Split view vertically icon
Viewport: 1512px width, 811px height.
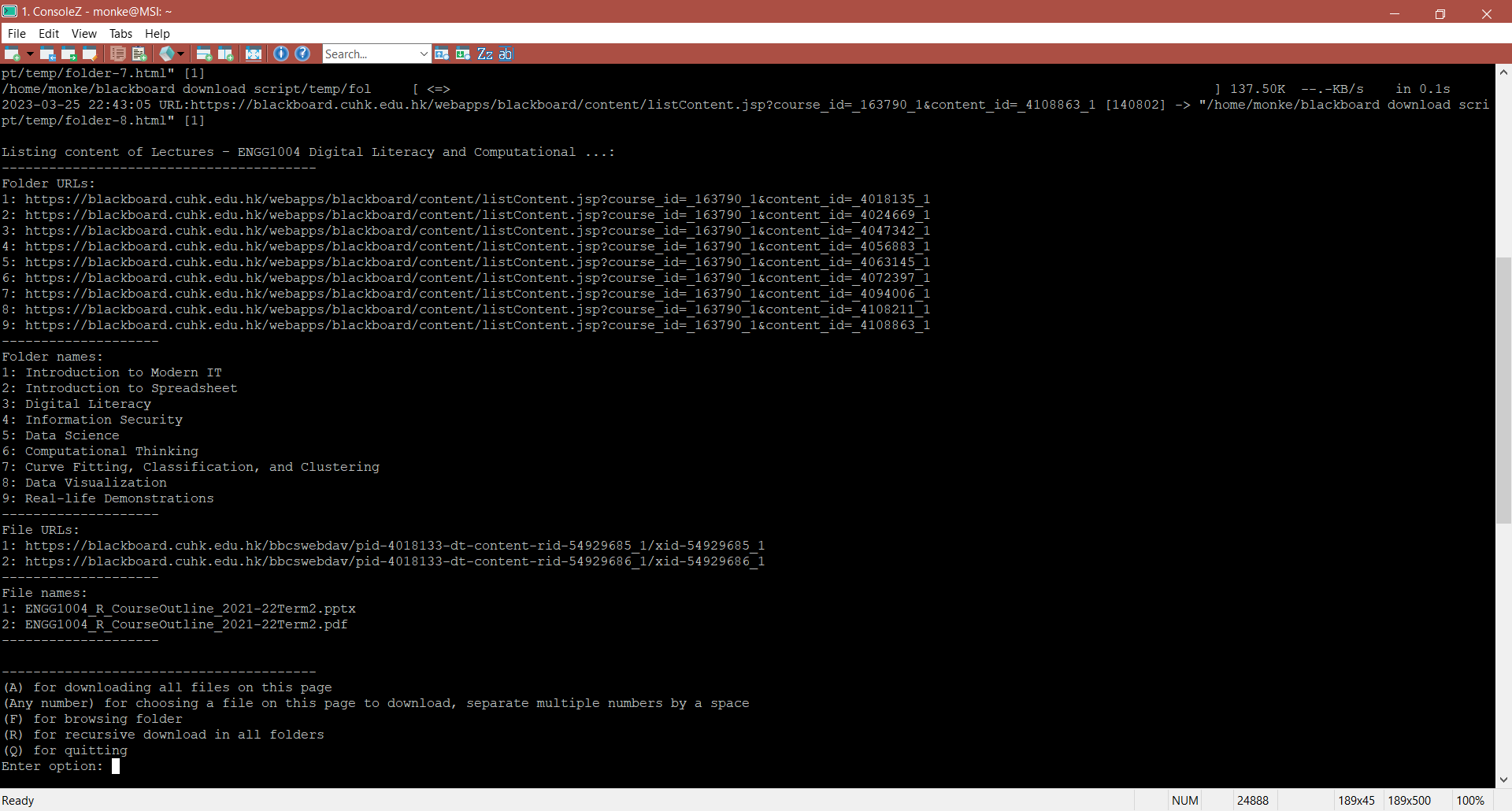(226, 54)
